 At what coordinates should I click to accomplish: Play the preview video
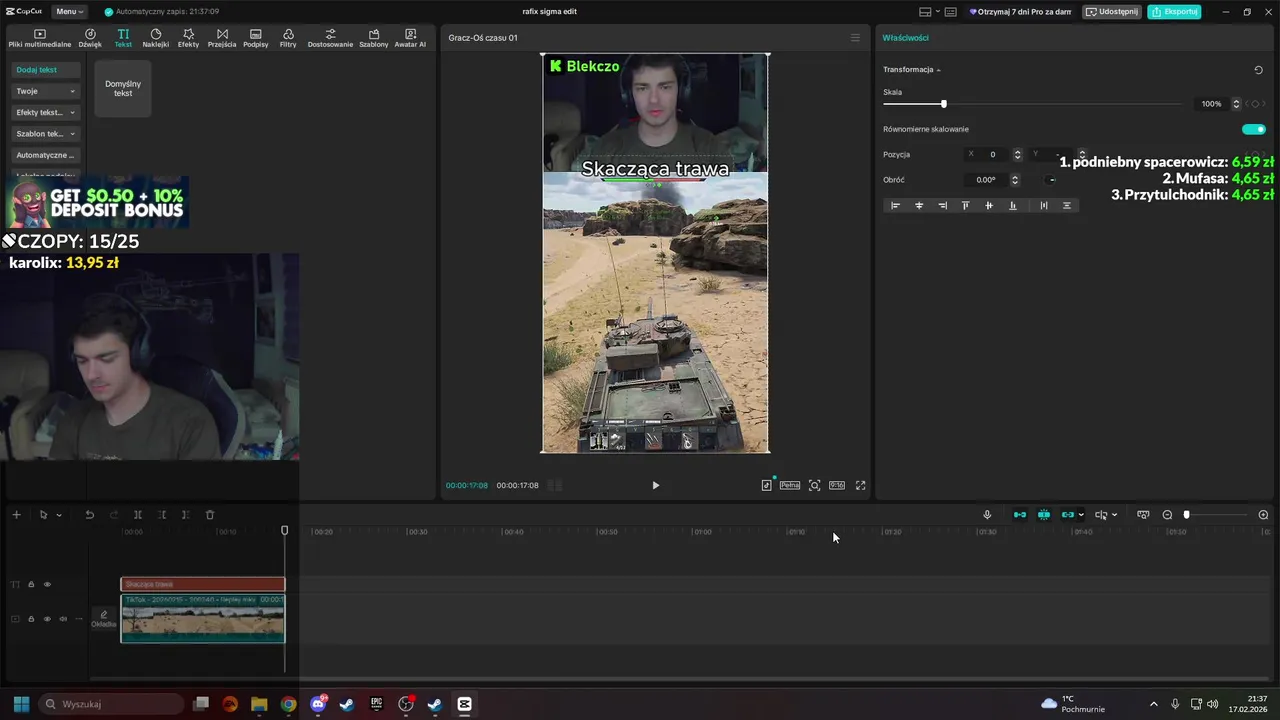tap(656, 485)
